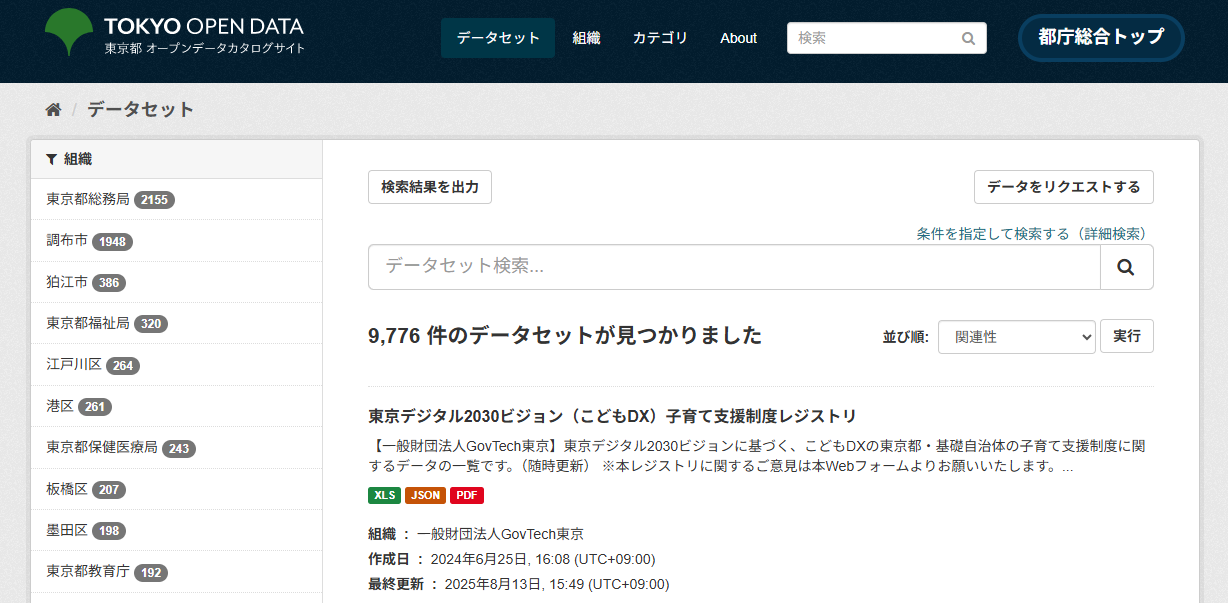Toggle the 東京都福祉局 organization filter
The height and width of the screenshot is (603, 1228).
84,323
